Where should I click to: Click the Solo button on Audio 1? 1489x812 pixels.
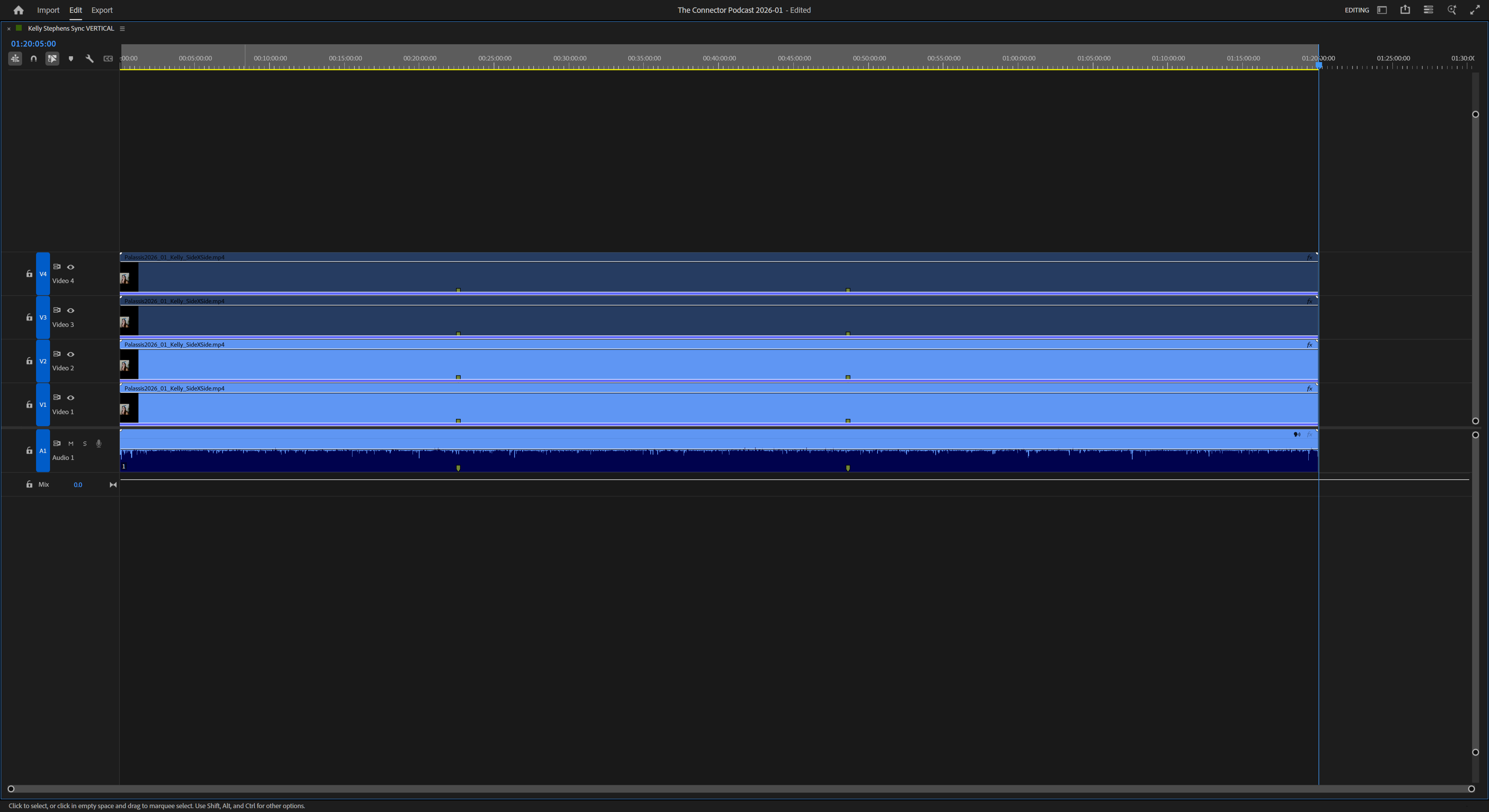pos(85,444)
